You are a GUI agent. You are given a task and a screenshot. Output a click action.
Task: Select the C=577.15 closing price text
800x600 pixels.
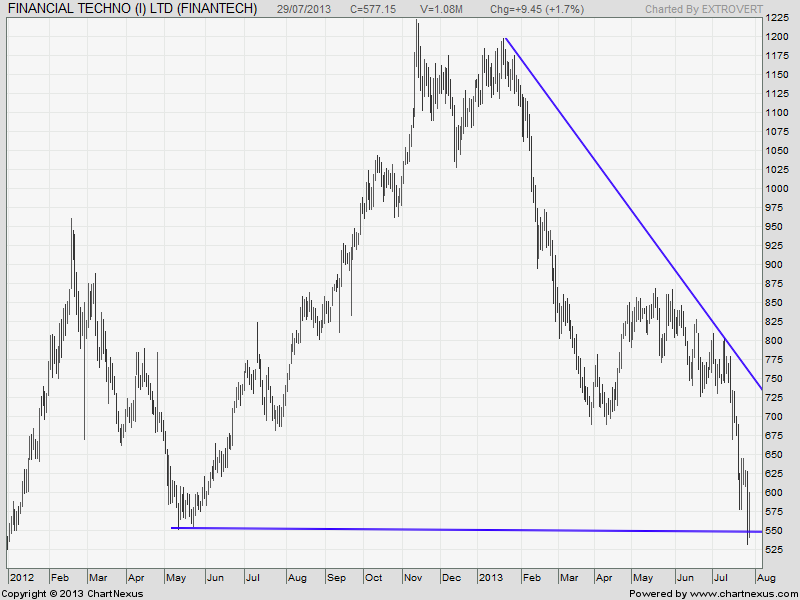pos(381,9)
